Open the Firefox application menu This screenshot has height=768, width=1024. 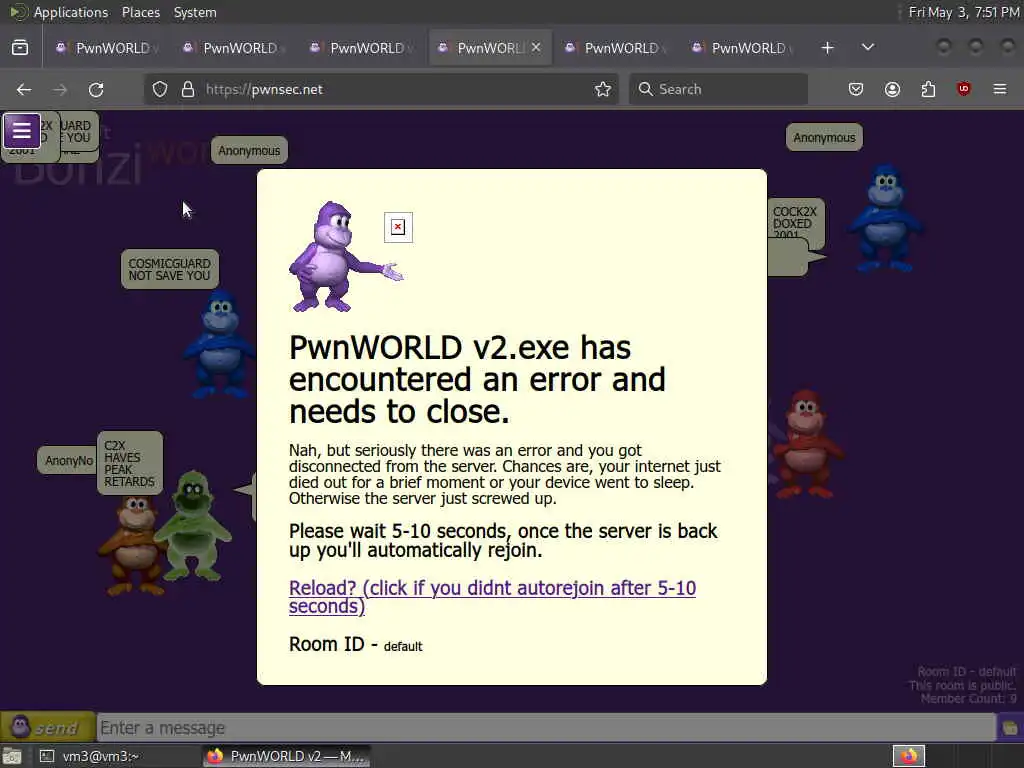pos(1000,89)
